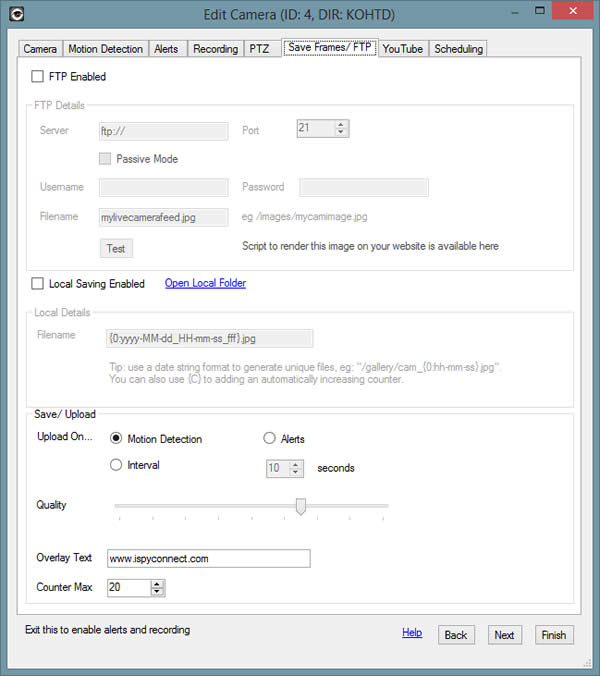The height and width of the screenshot is (676, 600).
Task: Open the Scheduling tab
Action: coord(458,49)
